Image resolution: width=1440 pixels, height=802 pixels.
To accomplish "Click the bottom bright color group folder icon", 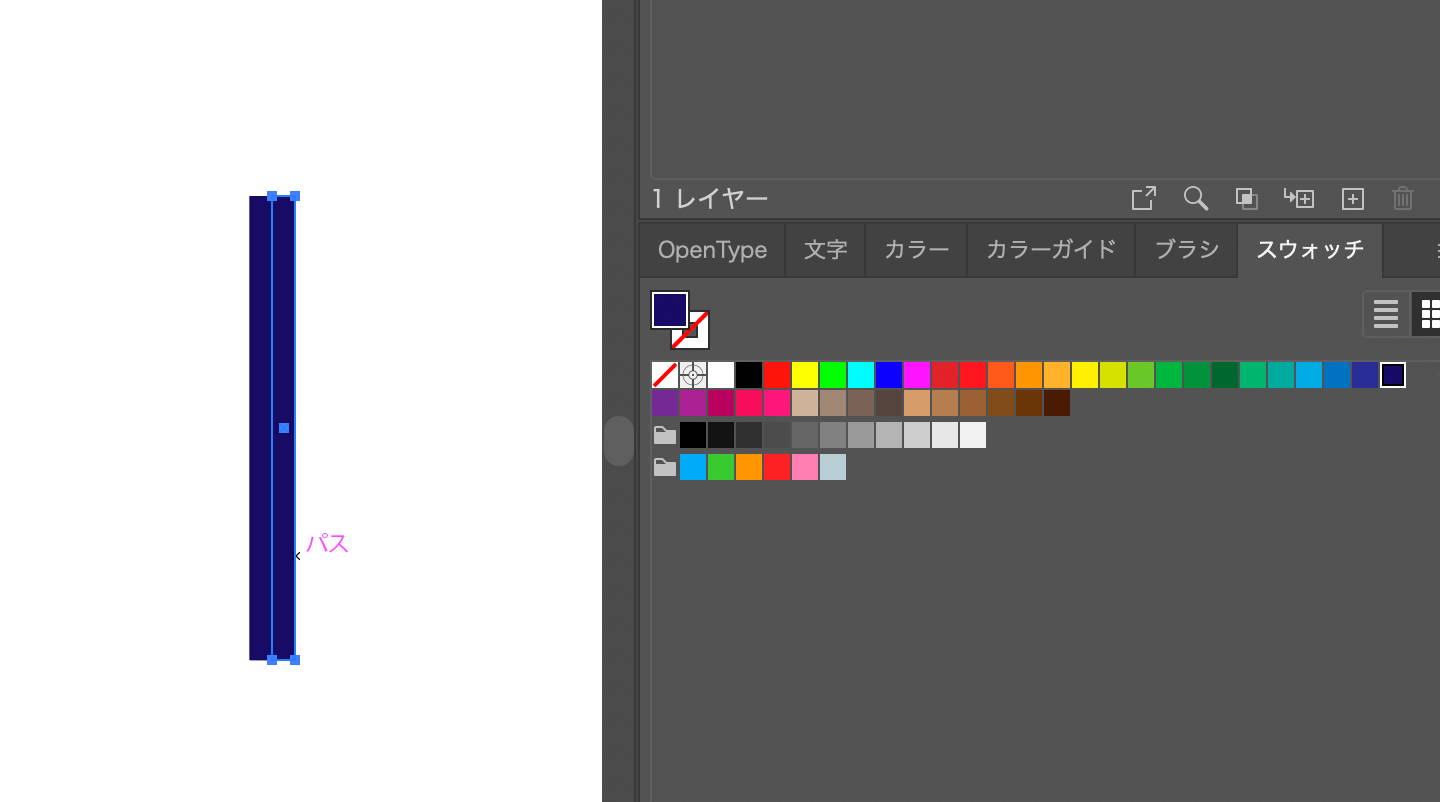I will pos(664,467).
